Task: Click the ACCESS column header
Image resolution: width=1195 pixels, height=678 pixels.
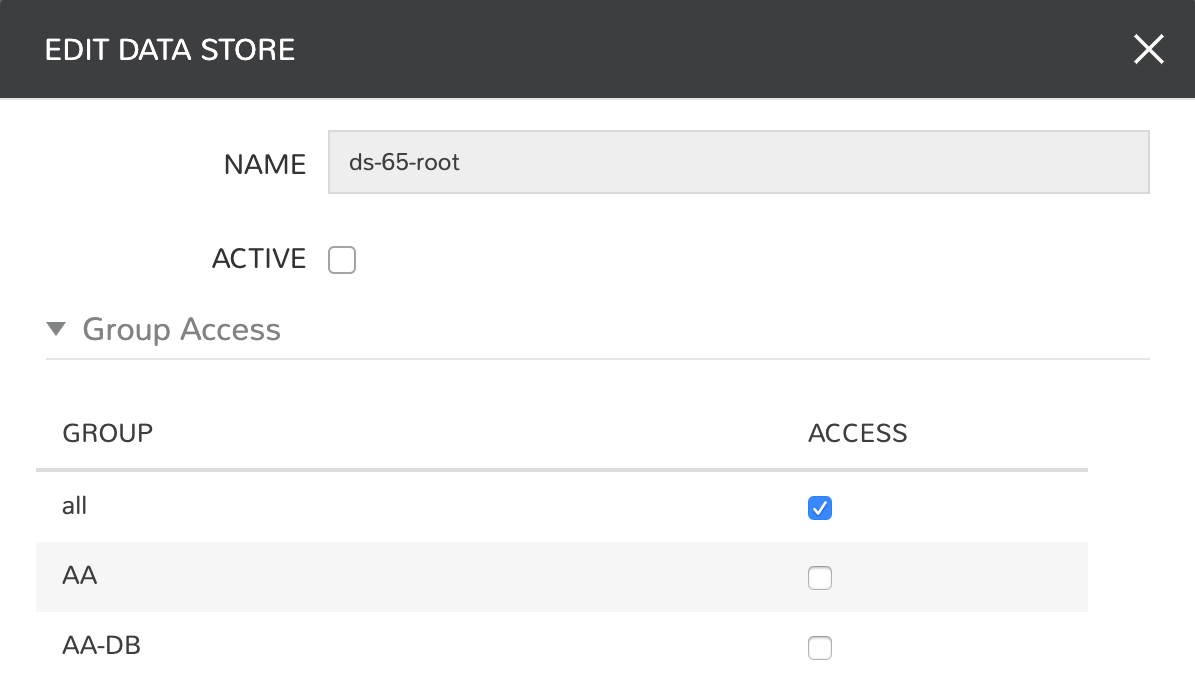Action: (x=857, y=433)
